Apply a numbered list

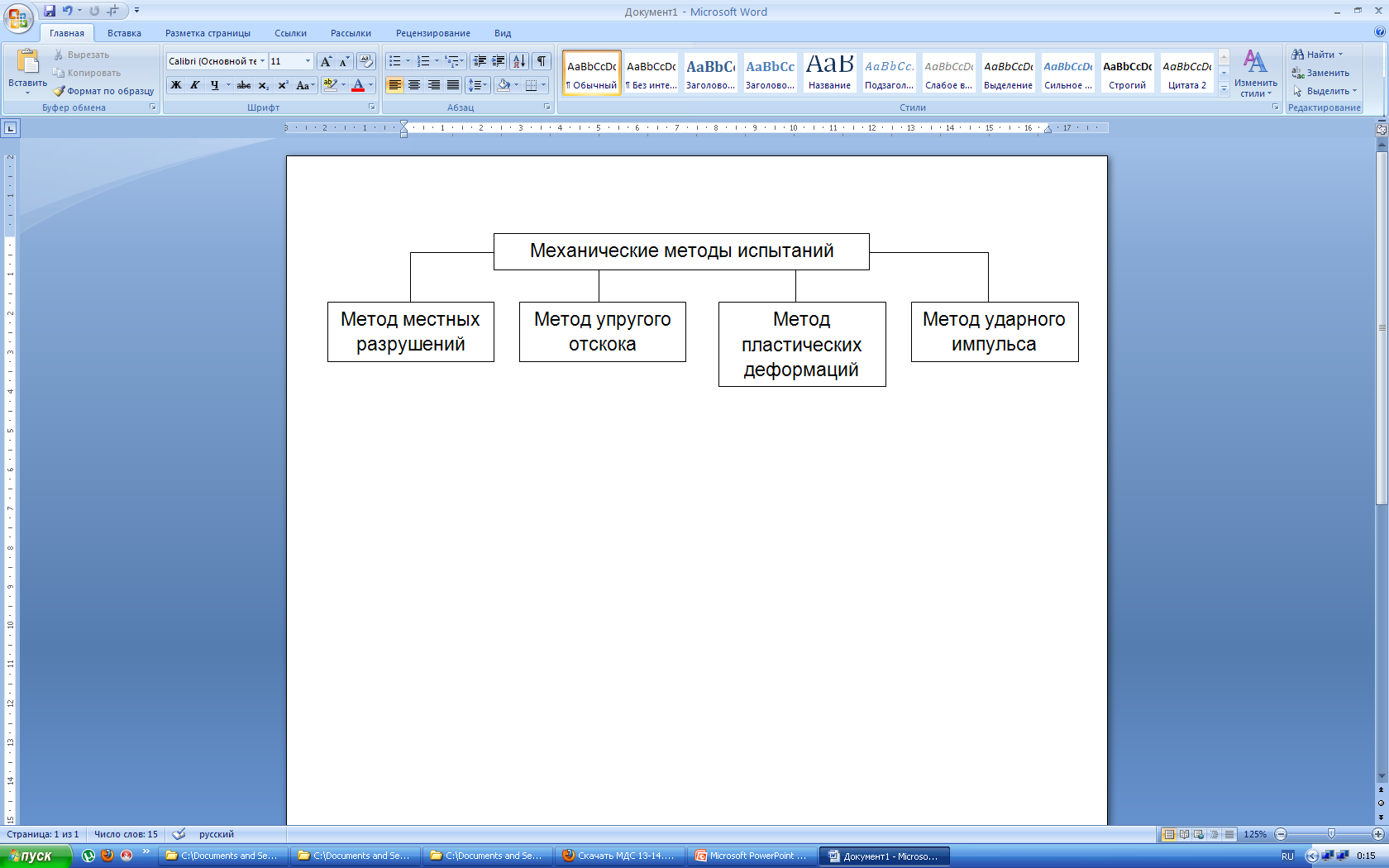point(423,61)
